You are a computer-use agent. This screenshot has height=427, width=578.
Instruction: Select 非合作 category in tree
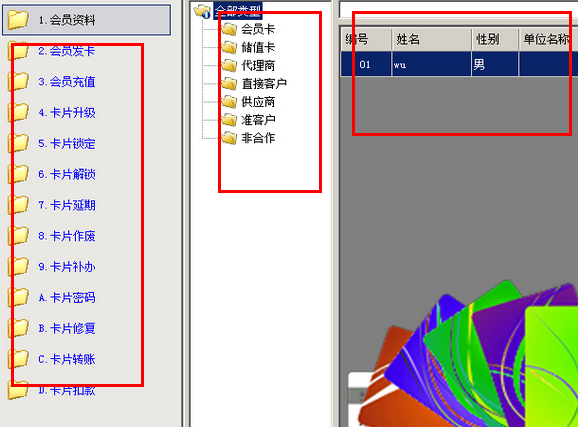[258, 138]
